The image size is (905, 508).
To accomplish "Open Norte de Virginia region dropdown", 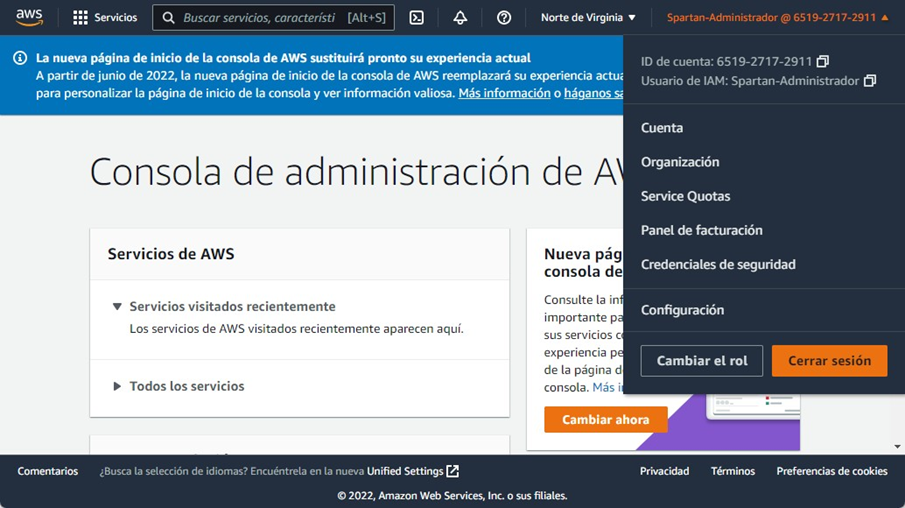I will point(588,18).
